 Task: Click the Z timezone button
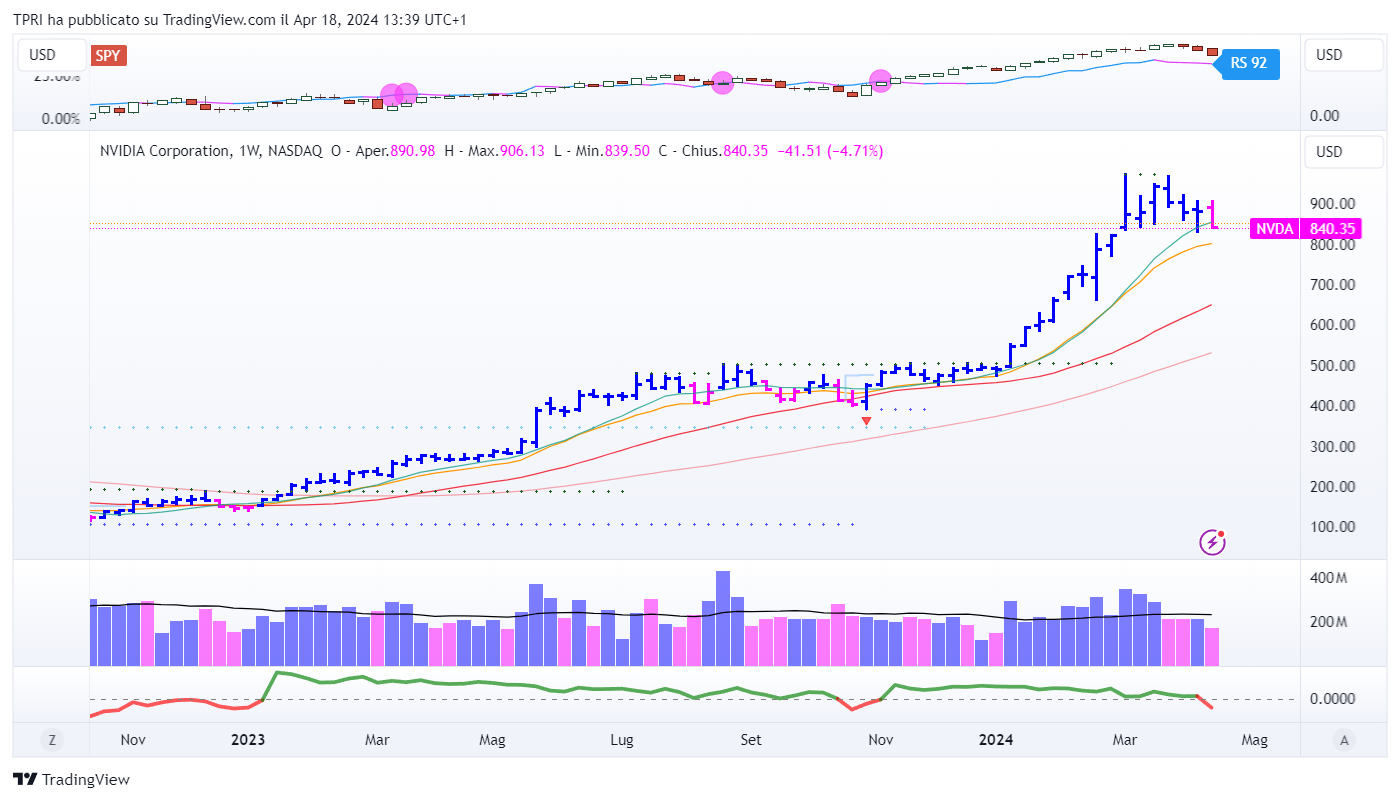[x=51, y=740]
